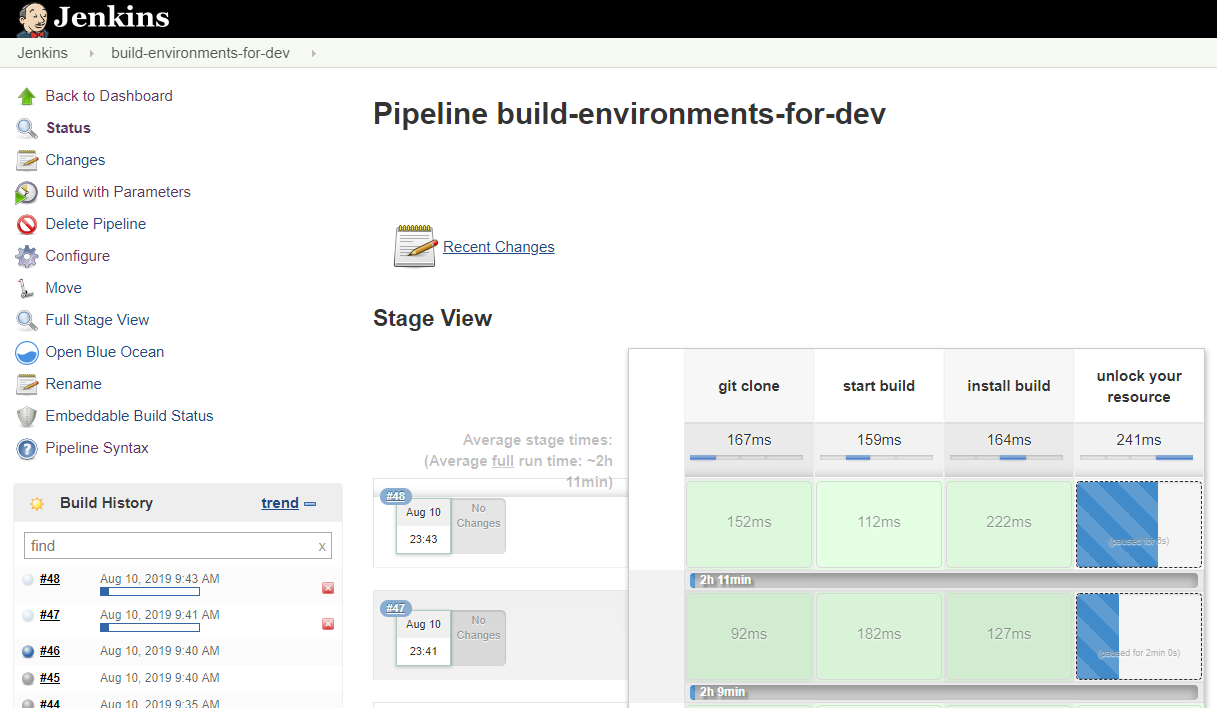Open build #47 link in history
Image resolution: width=1217 pixels, height=708 pixels.
point(50,615)
